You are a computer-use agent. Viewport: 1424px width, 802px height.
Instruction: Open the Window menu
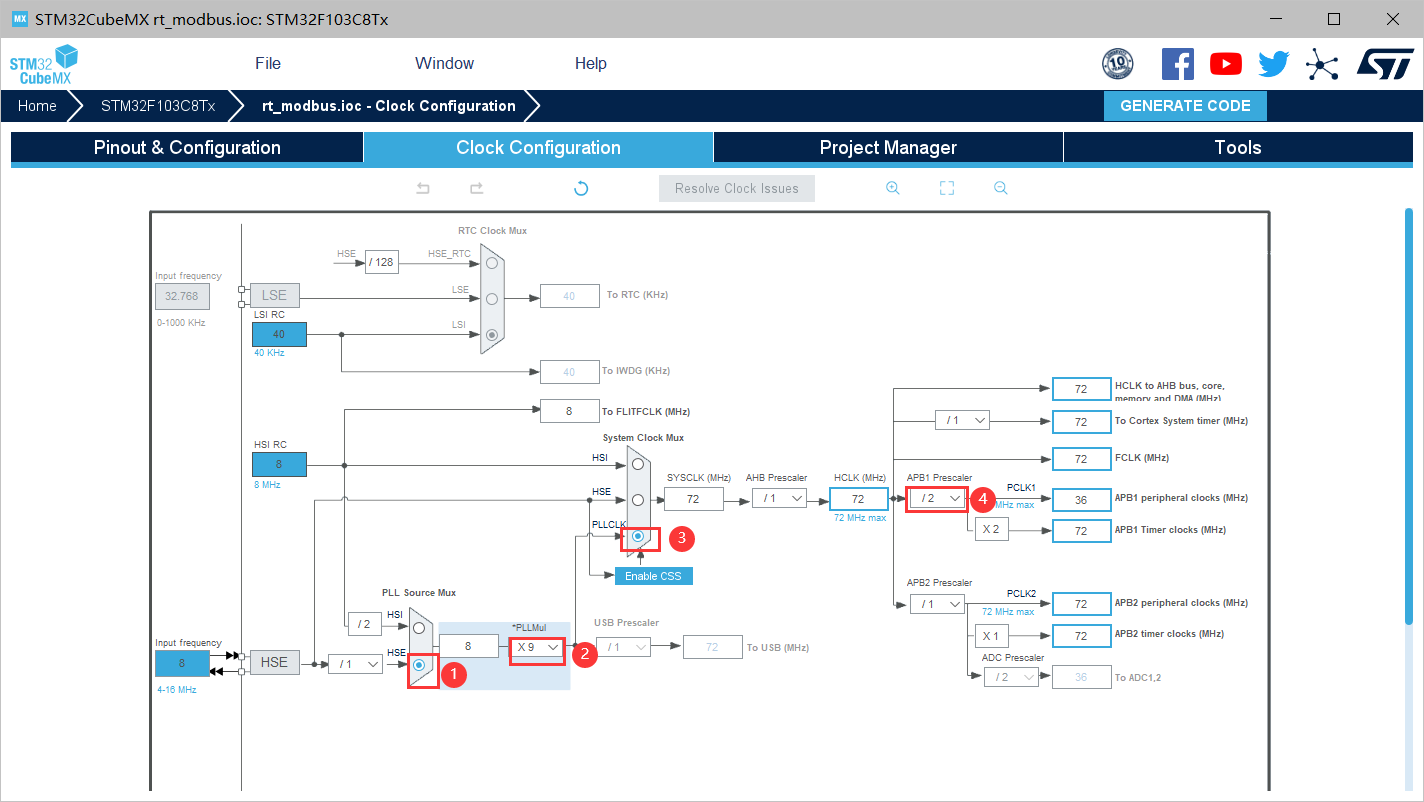[445, 63]
